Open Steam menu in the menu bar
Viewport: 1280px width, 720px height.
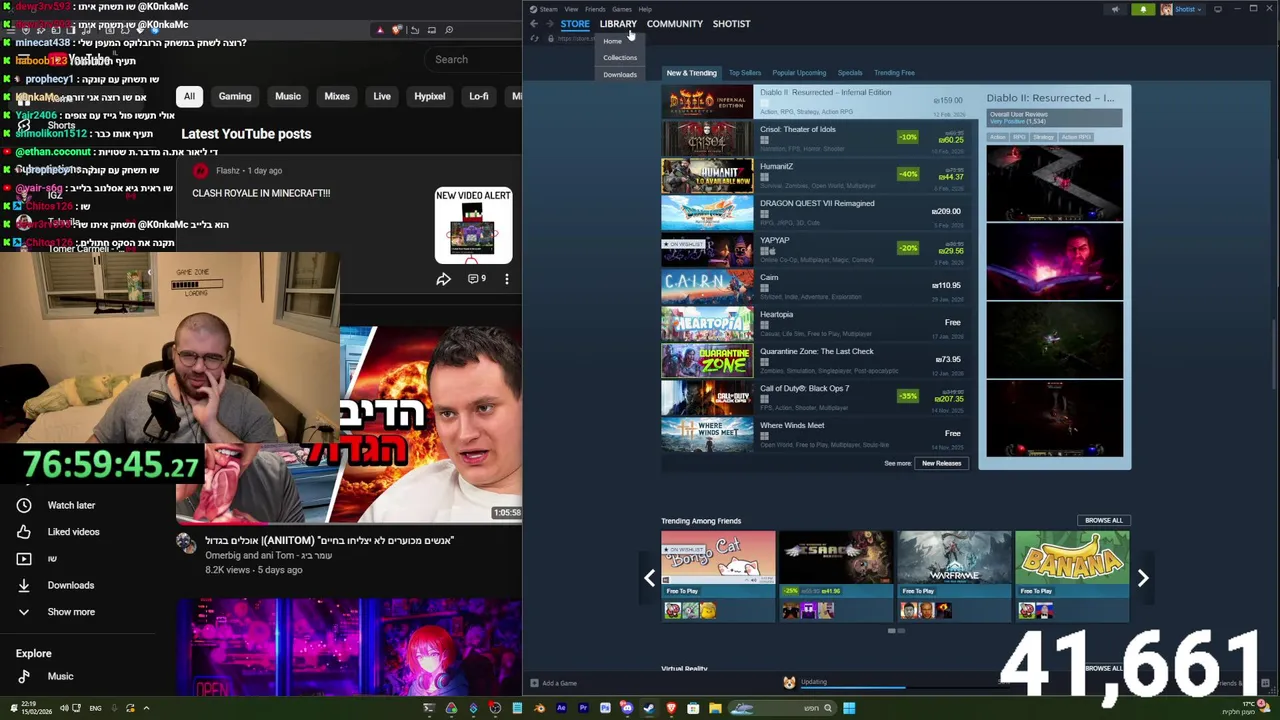click(x=548, y=9)
